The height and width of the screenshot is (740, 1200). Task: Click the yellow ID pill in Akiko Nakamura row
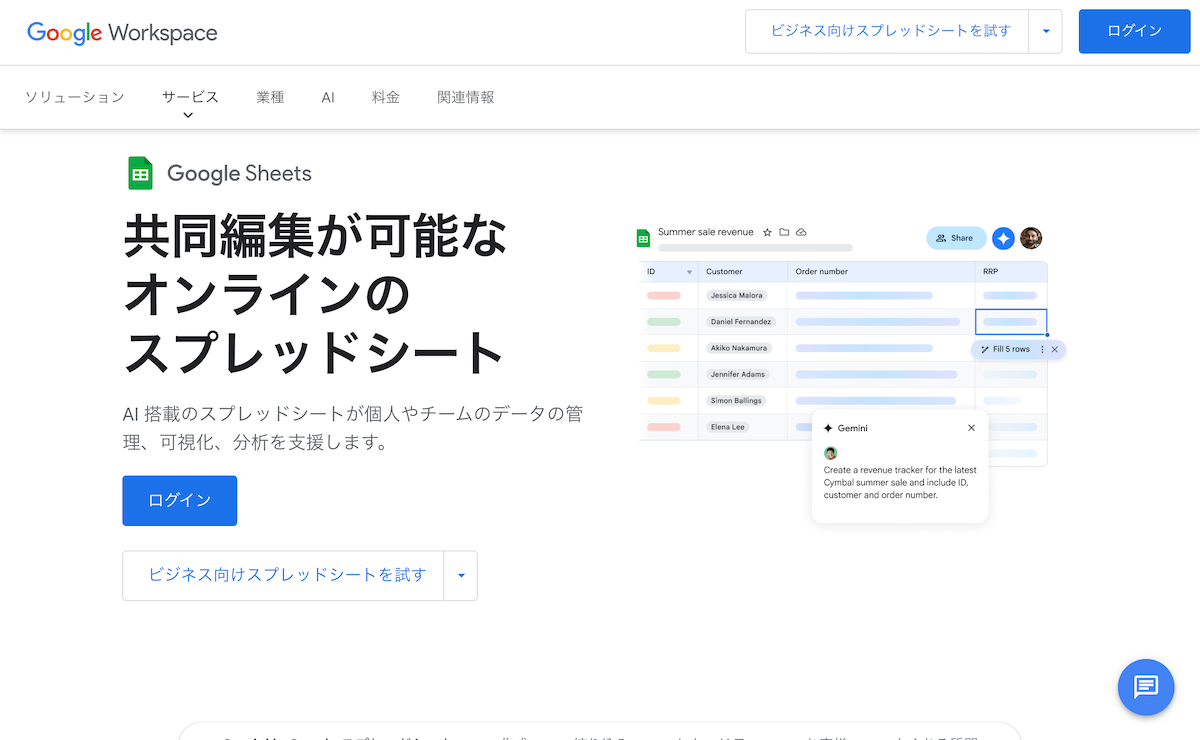tap(664, 348)
